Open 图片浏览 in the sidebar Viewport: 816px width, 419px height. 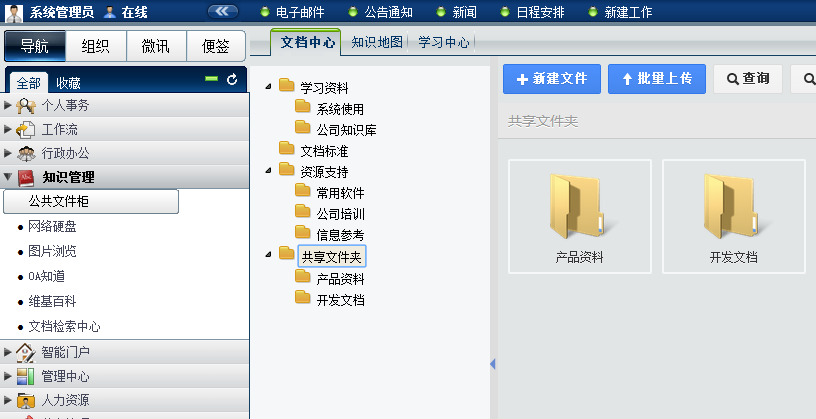pyautogui.click(x=53, y=251)
